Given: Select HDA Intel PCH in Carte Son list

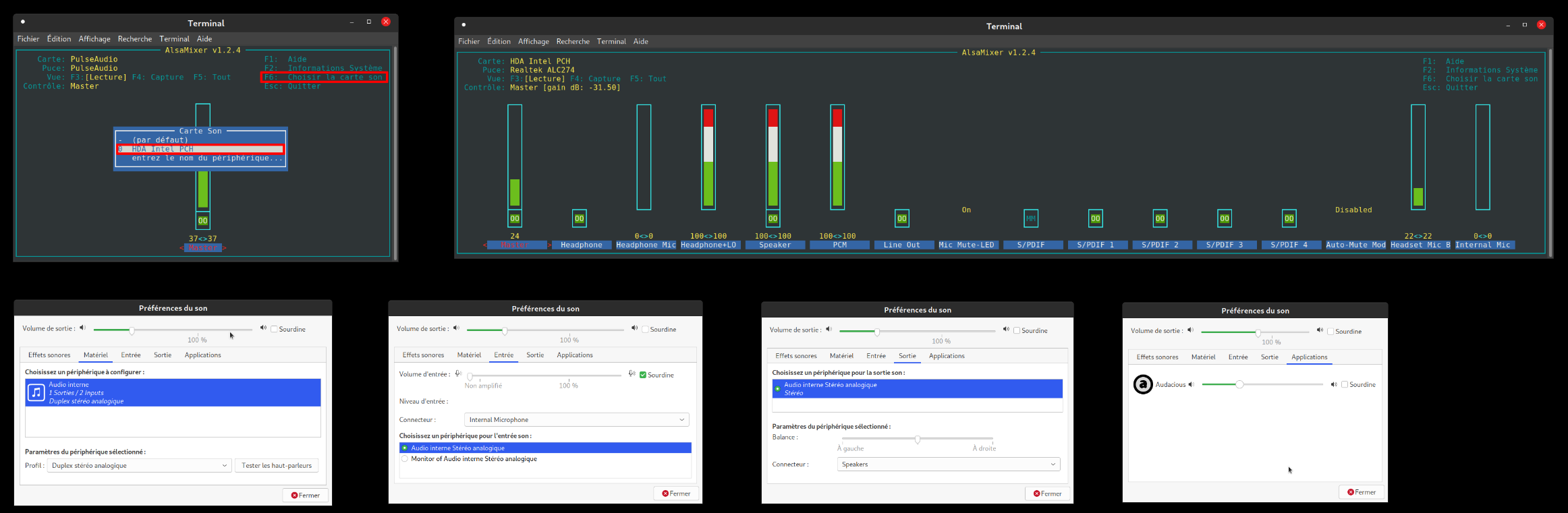Looking at the screenshot, I should (x=200, y=149).
